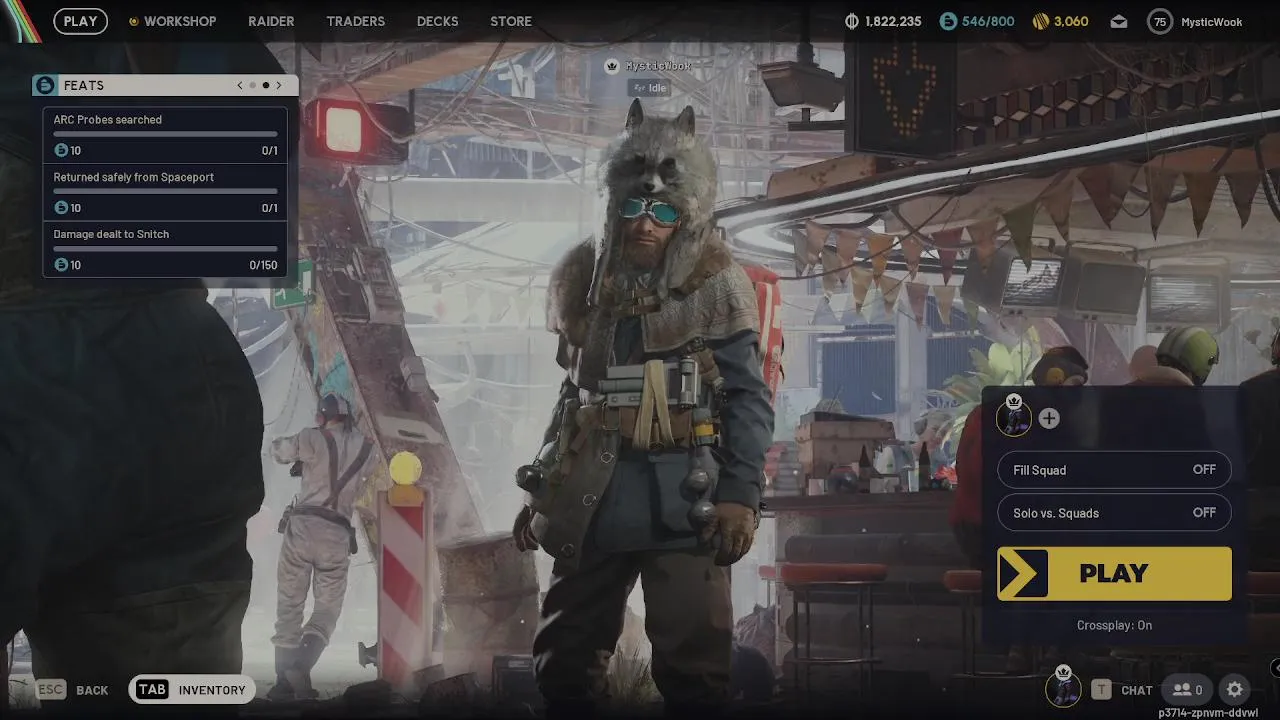Select the 'Damage dealt to Snitch' feat
The height and width of the screenshot is (720, 1280).
pos(165,249)
